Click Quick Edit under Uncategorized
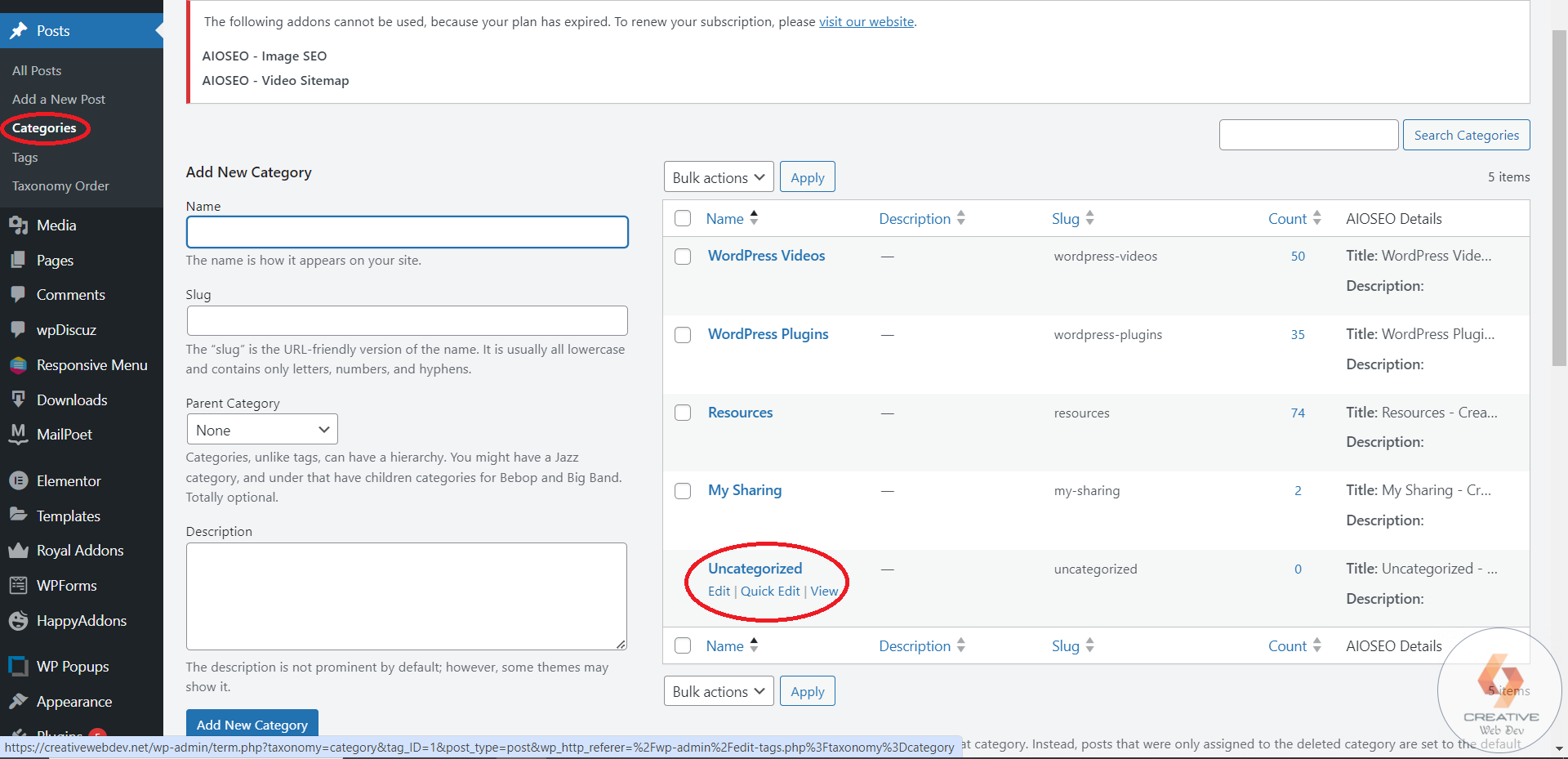This screenshot has width=1568, height=759. pyautogui.click(x=770, y=592)
